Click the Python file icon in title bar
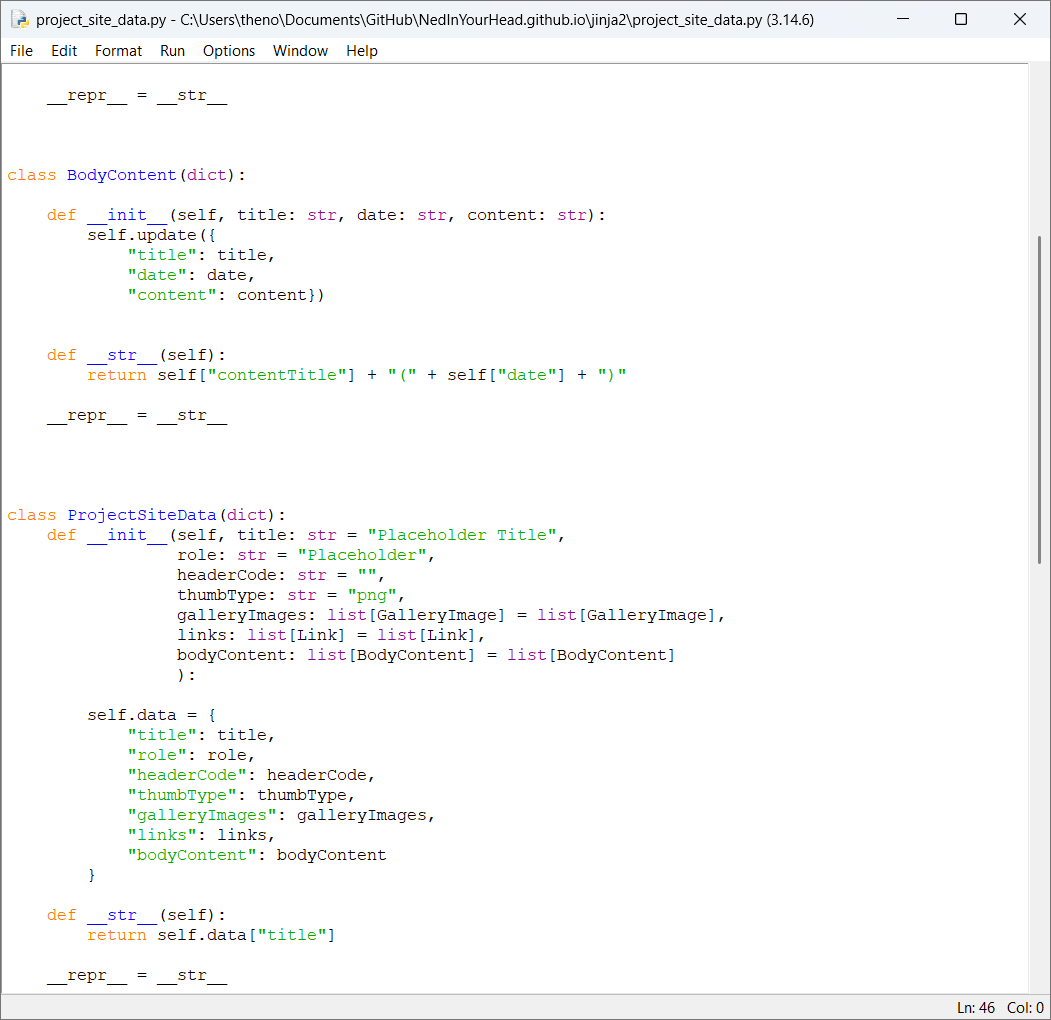 [x=21, y=19]
